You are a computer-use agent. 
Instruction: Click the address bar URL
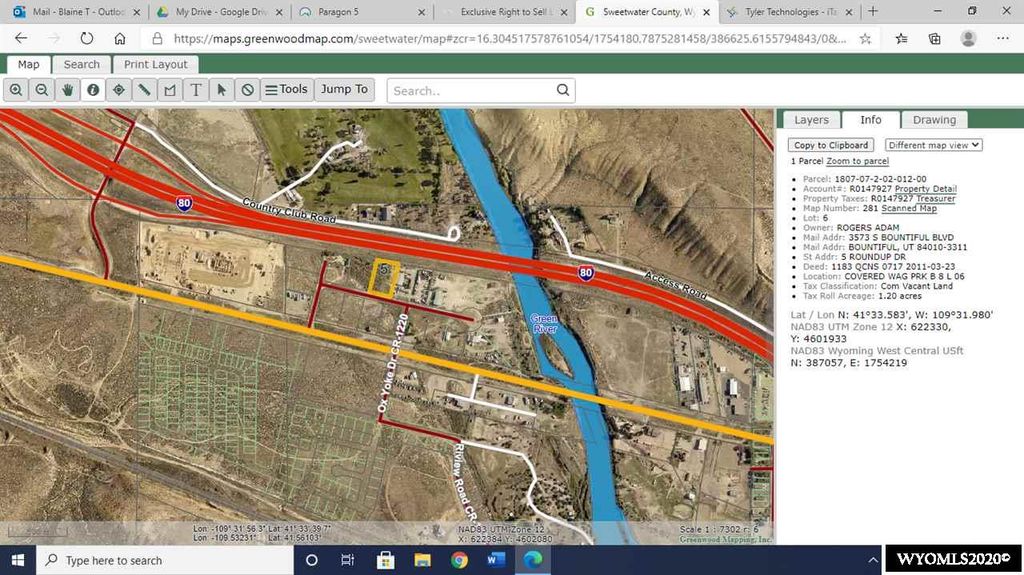click(509, 39)
